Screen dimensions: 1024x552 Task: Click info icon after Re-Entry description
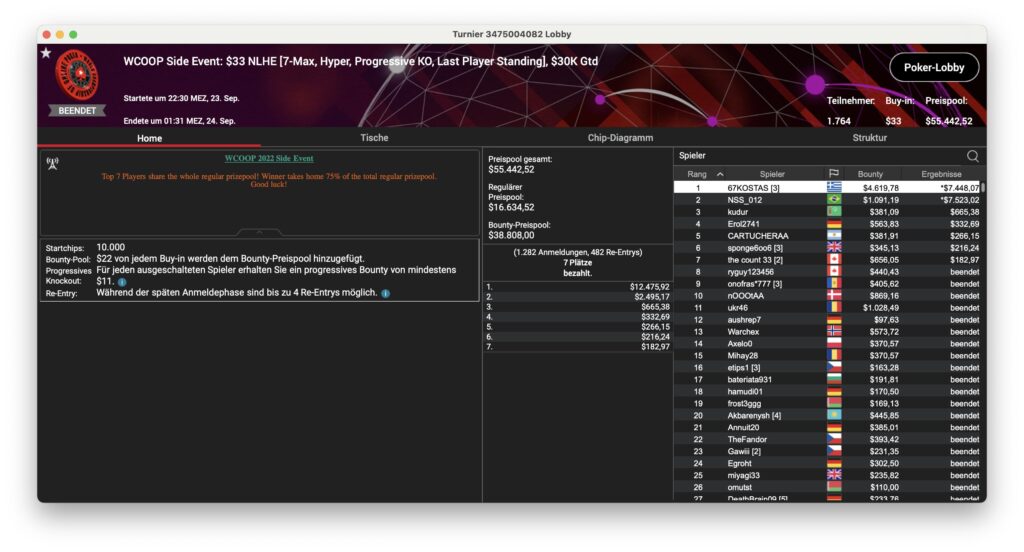coord(386,294)
